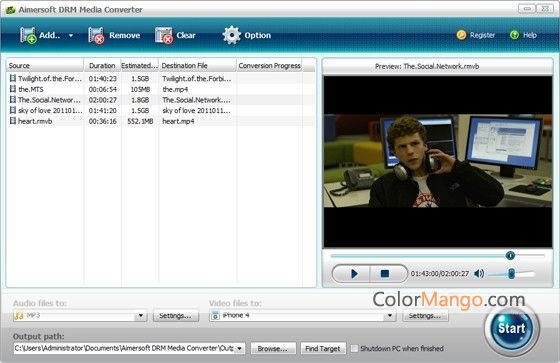
Task: Select the film icon for sky of love row
Action: click(13, 110)
